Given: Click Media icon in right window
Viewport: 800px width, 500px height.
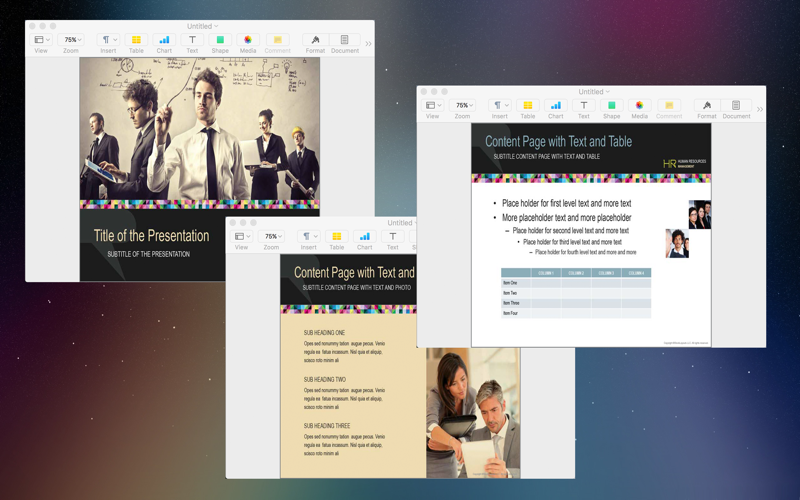Looking at the screenshot, I should [639, 105].
